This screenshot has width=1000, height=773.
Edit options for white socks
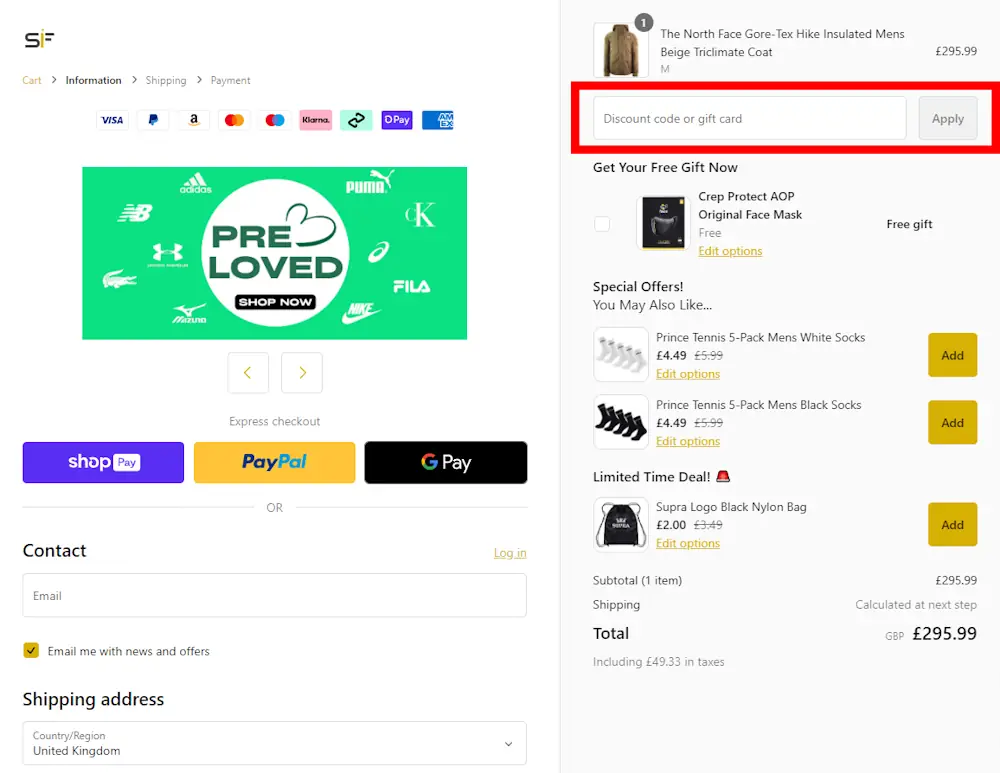(688, 374)
